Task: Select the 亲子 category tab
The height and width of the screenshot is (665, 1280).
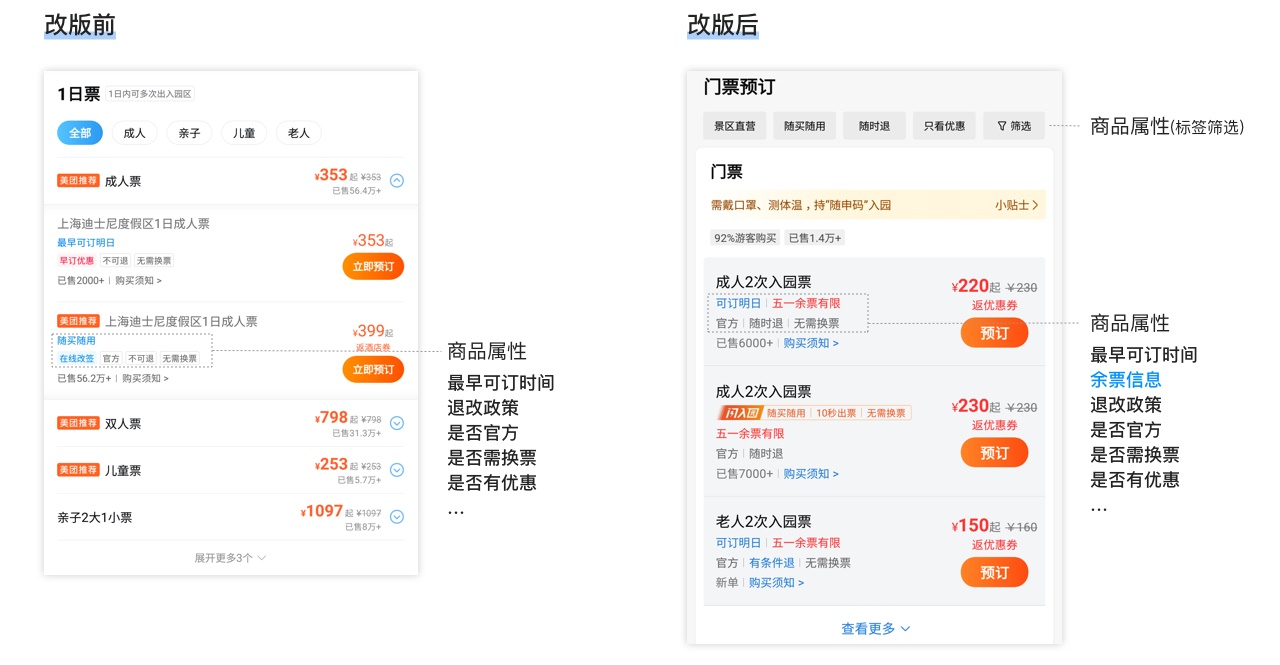Action: coord(189,133)
